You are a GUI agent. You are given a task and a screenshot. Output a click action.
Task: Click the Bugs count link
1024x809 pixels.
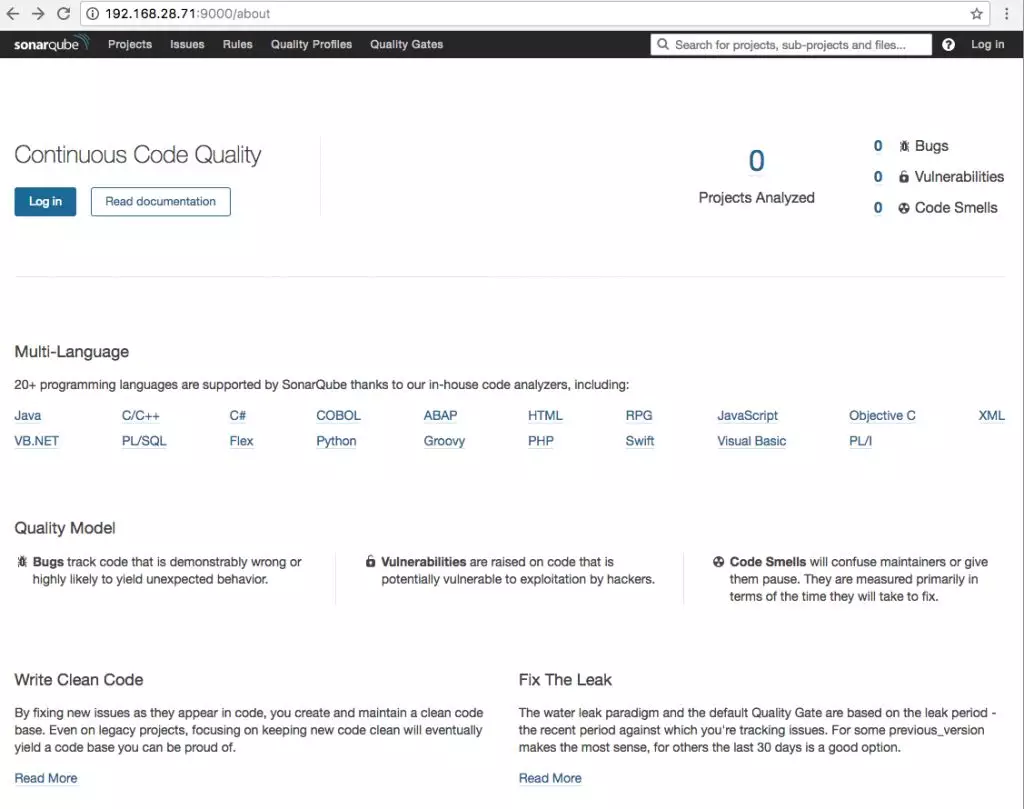click(x=878, y=146)
